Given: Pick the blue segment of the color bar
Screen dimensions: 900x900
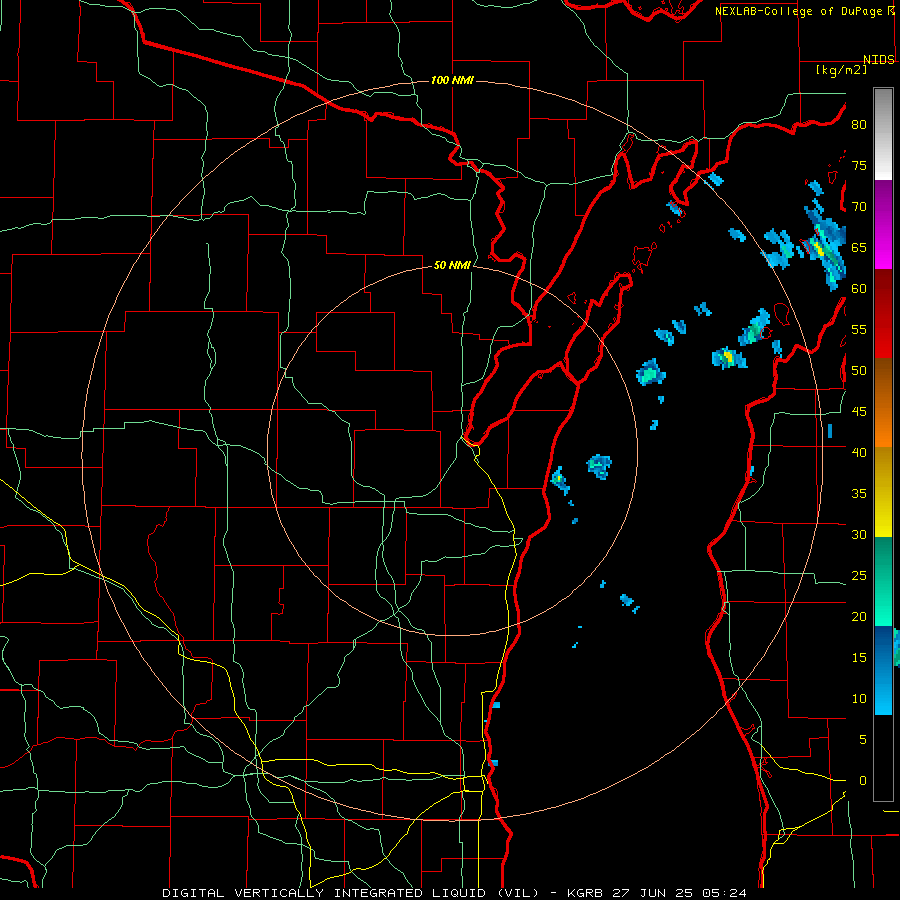Looking at the screenshot, I should coord(883,670).
